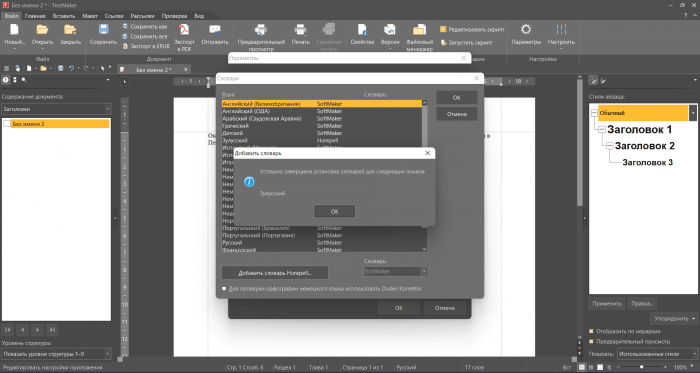Select Зулусский Hunspell row in language list
The height and width of the screenshot is (373, 700).
pos(321,140)
